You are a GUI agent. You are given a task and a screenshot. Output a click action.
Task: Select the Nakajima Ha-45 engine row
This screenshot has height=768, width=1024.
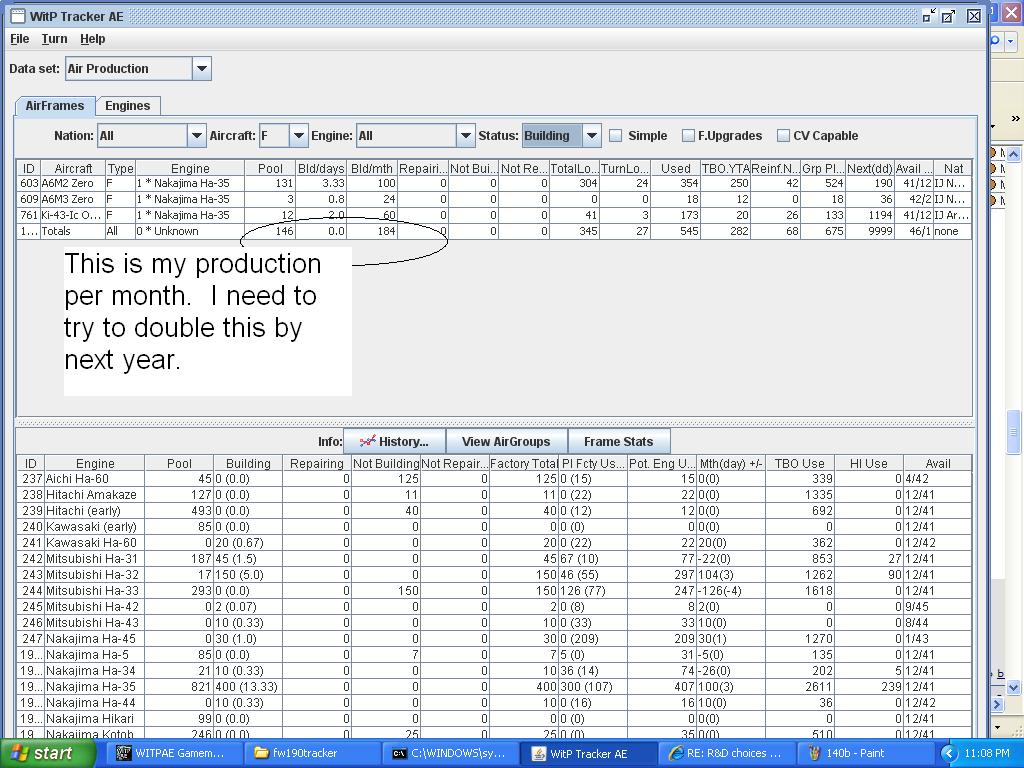494,639
